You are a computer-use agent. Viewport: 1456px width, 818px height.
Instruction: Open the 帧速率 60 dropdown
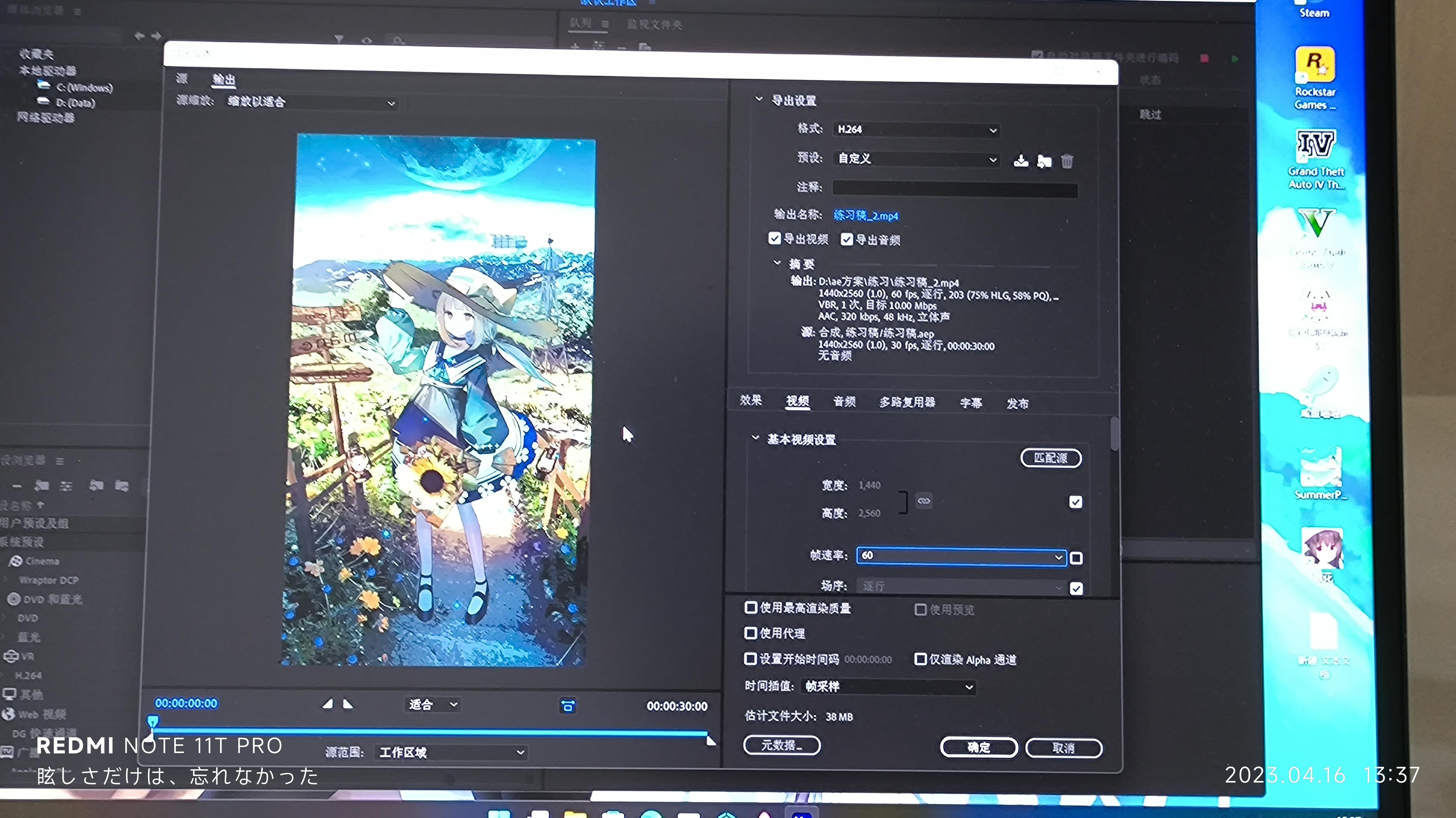[961, 556]
